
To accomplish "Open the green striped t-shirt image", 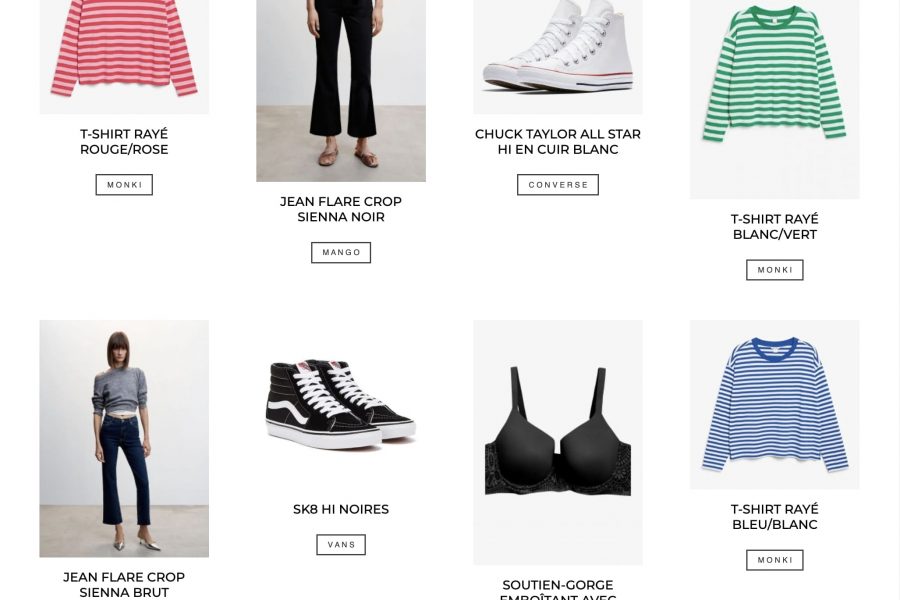I will [775, 99].
